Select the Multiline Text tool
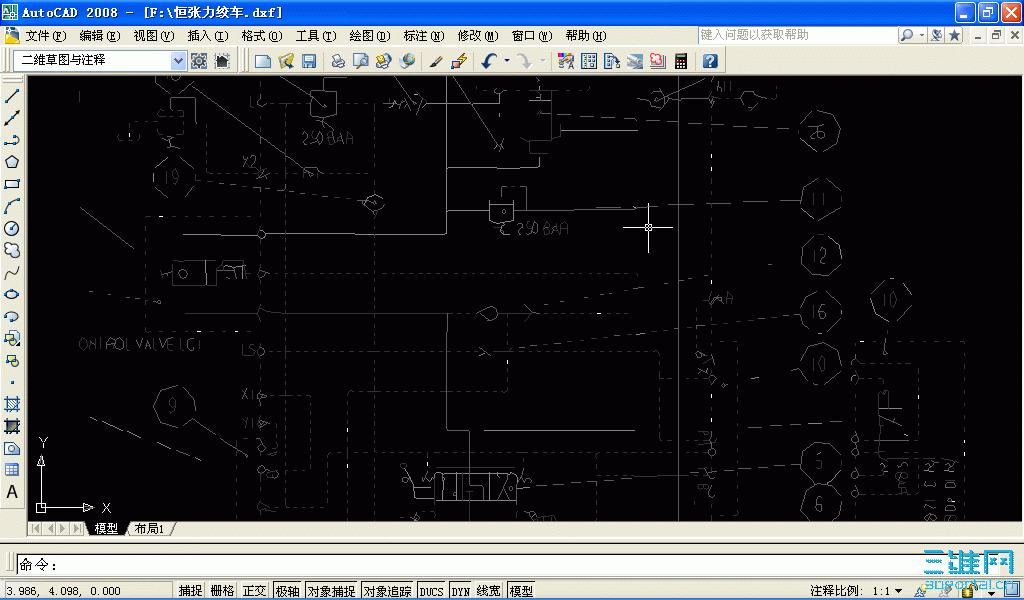The width and height of the screenshot is (1024, 600). point(12,492)
